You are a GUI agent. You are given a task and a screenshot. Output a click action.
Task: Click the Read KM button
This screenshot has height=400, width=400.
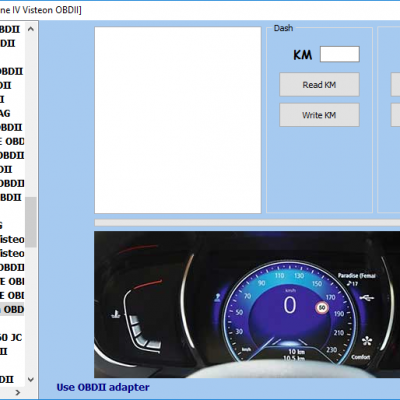(319, 85)
